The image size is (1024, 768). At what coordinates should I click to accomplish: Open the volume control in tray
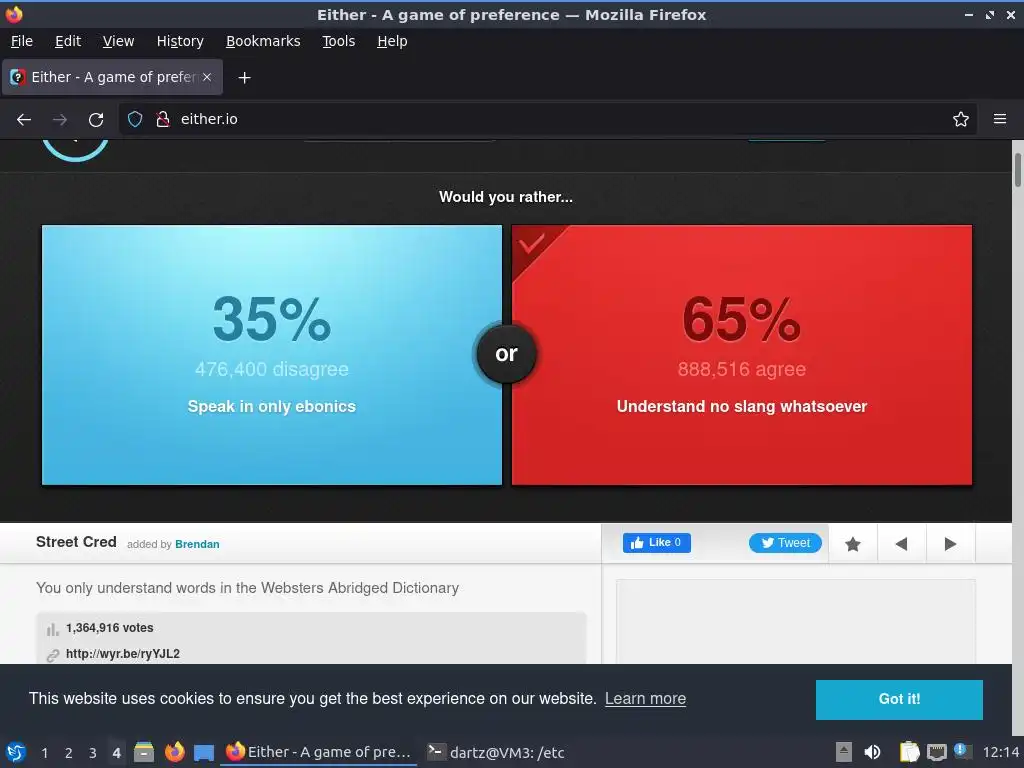(x=872, y=752)
